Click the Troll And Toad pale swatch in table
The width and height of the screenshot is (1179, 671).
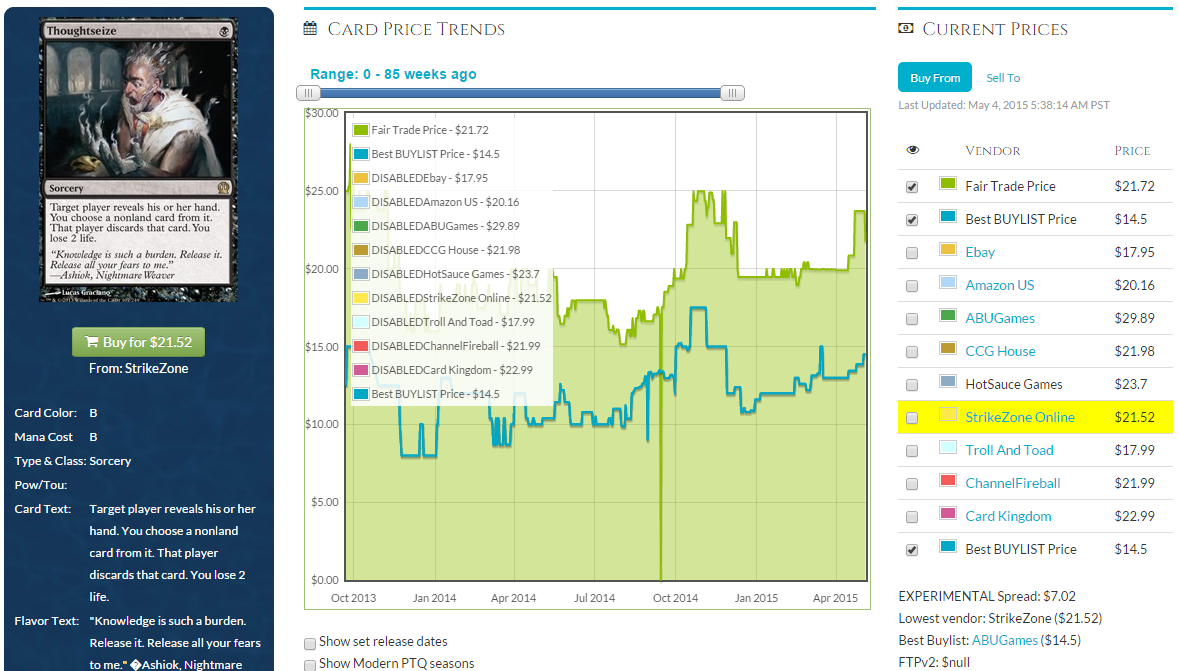(x=947, y=447)
